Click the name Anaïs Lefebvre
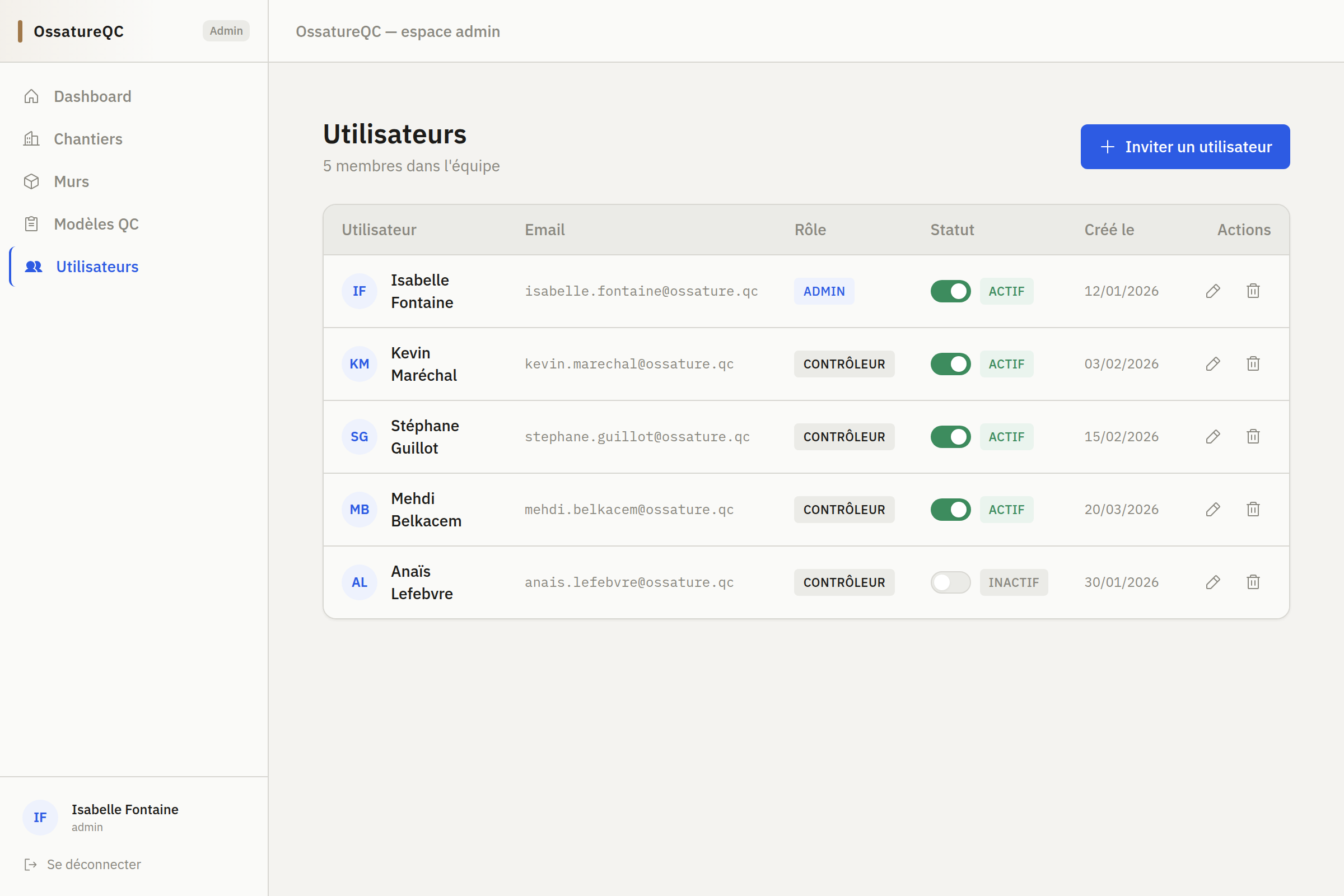The width and height of the screenshot is (1344, 896). click(x=422, y=582)
